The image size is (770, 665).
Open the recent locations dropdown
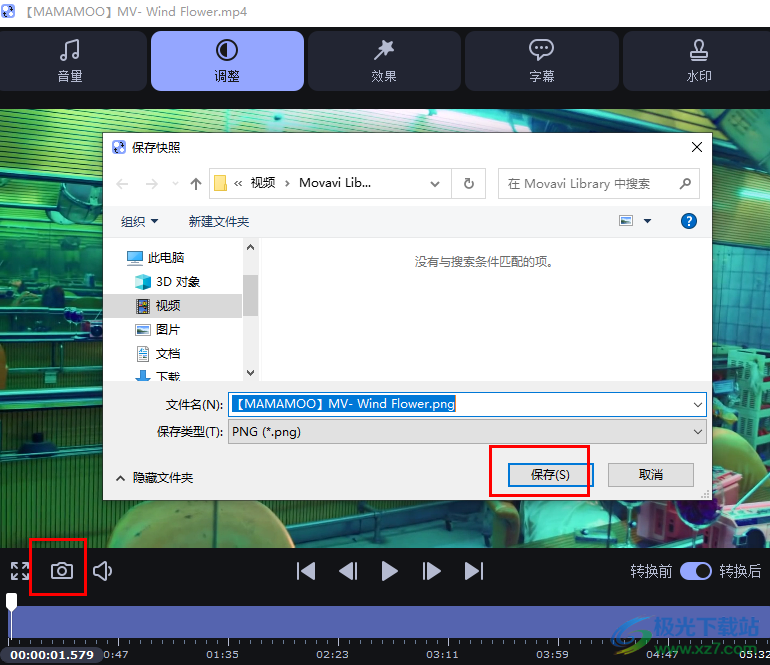point(175,184)
